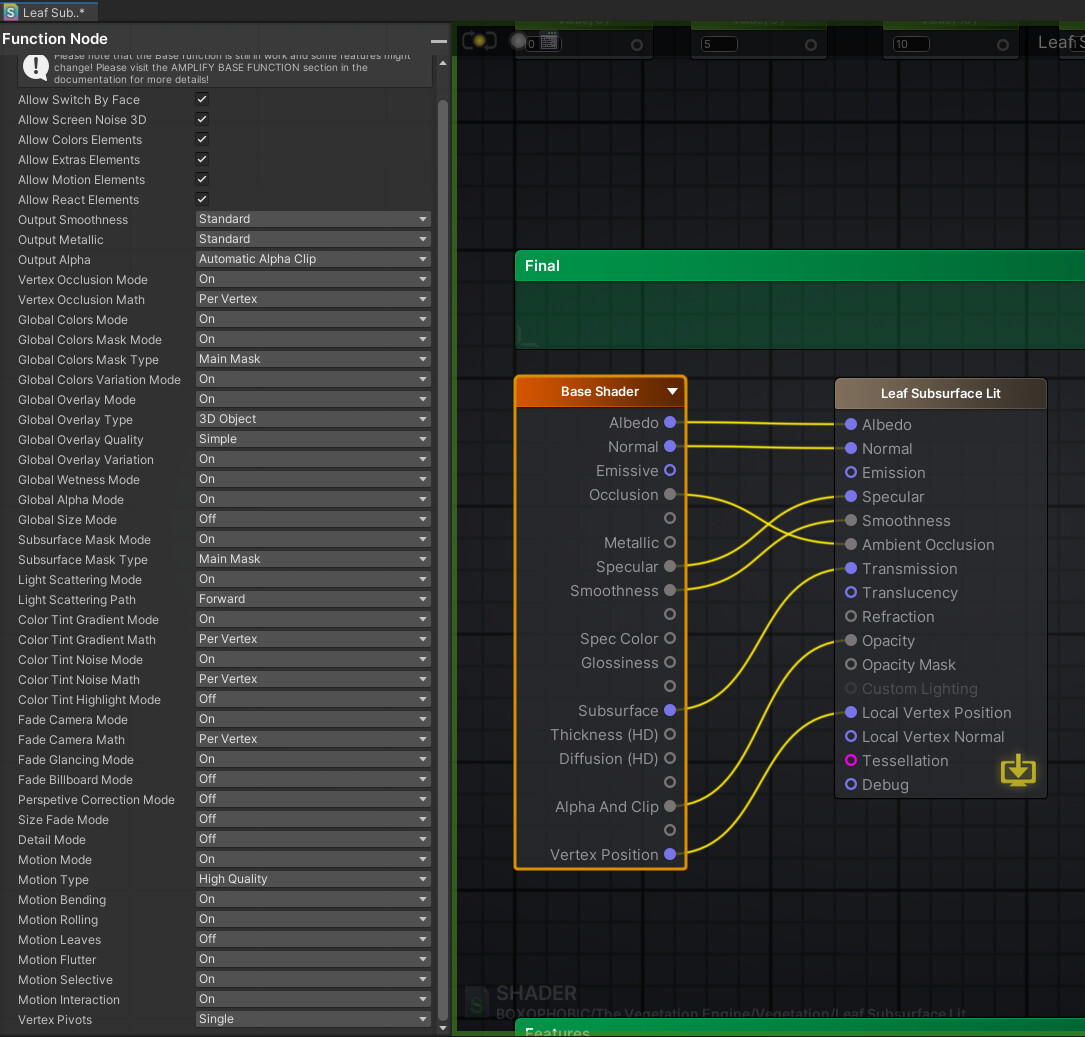
Task: Switch to the Leaf Sub shader tab
Action: coord(48,11)
